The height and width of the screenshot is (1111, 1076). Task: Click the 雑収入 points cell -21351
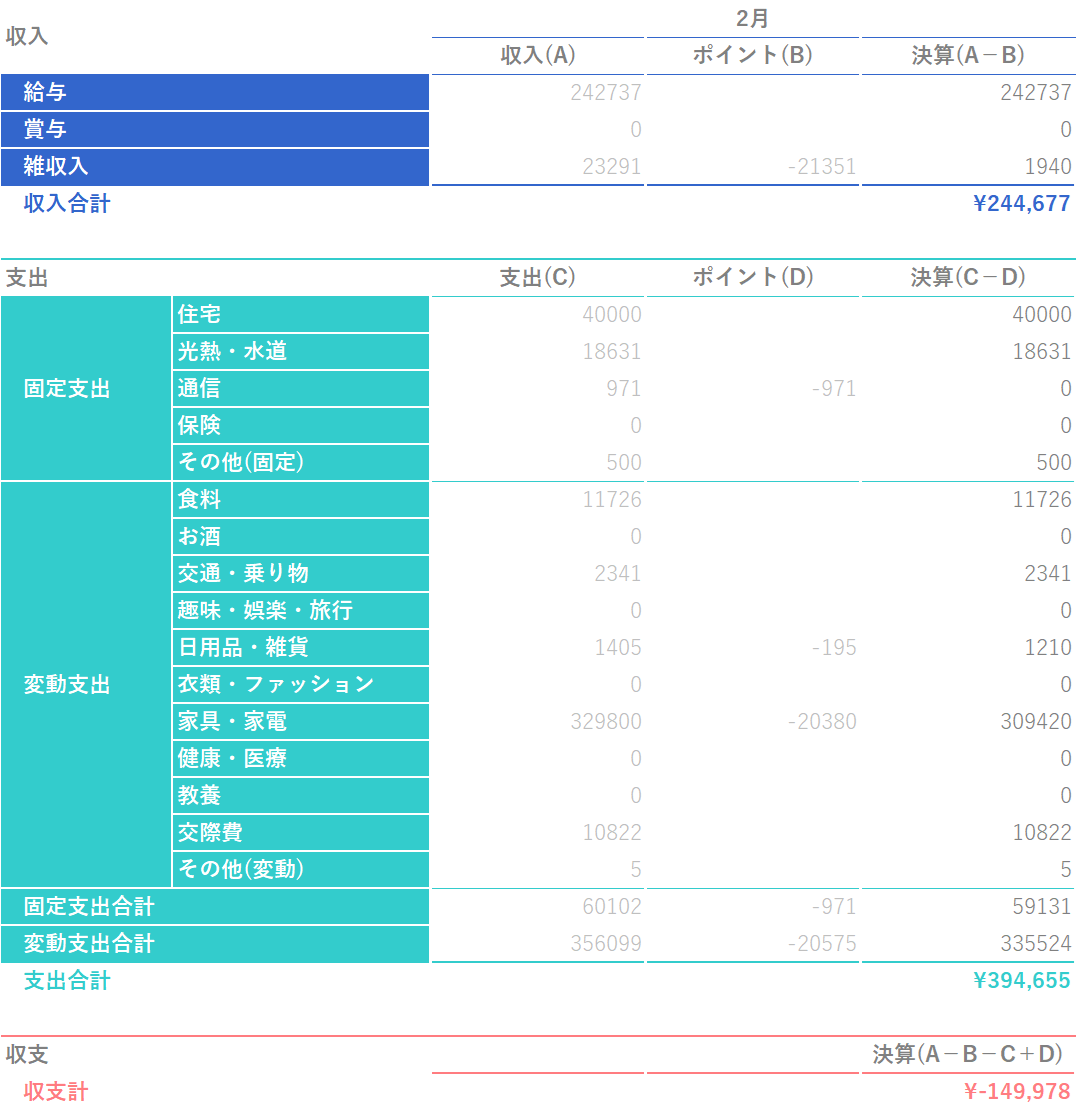(x=821, y=167)
